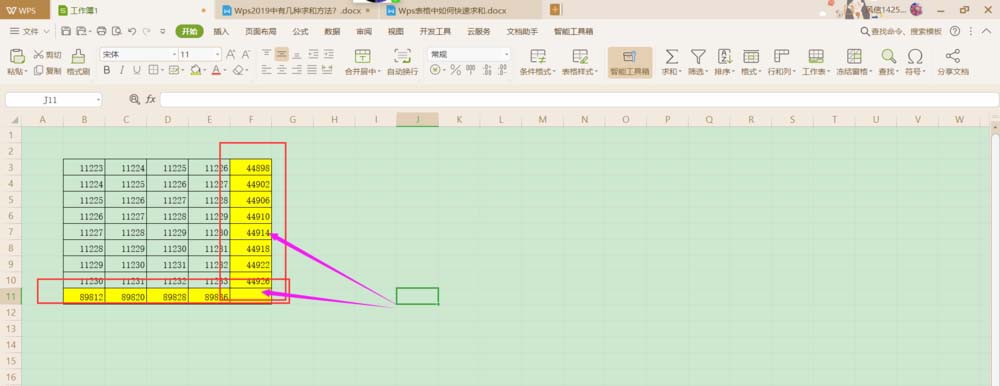Click the Start (开始) tab button
Screen dimensions: 1000x386
[189, 31]
